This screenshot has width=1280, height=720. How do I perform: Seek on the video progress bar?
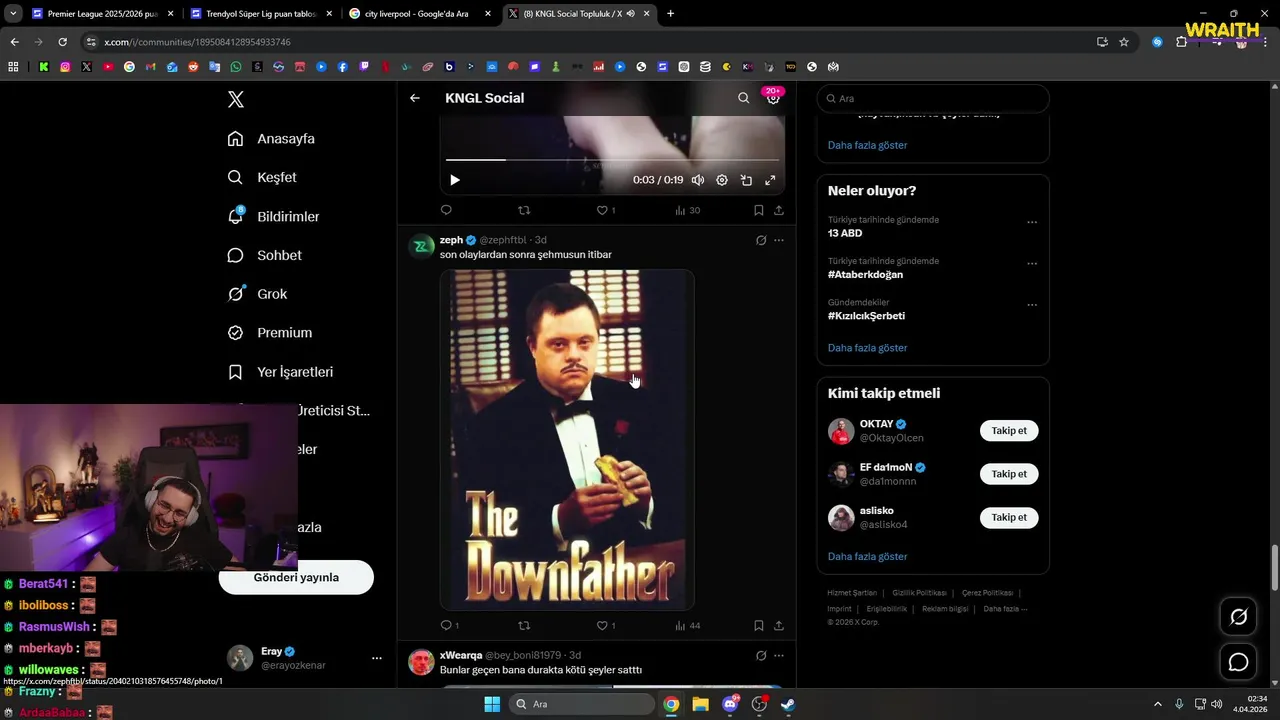click(612, 160)
